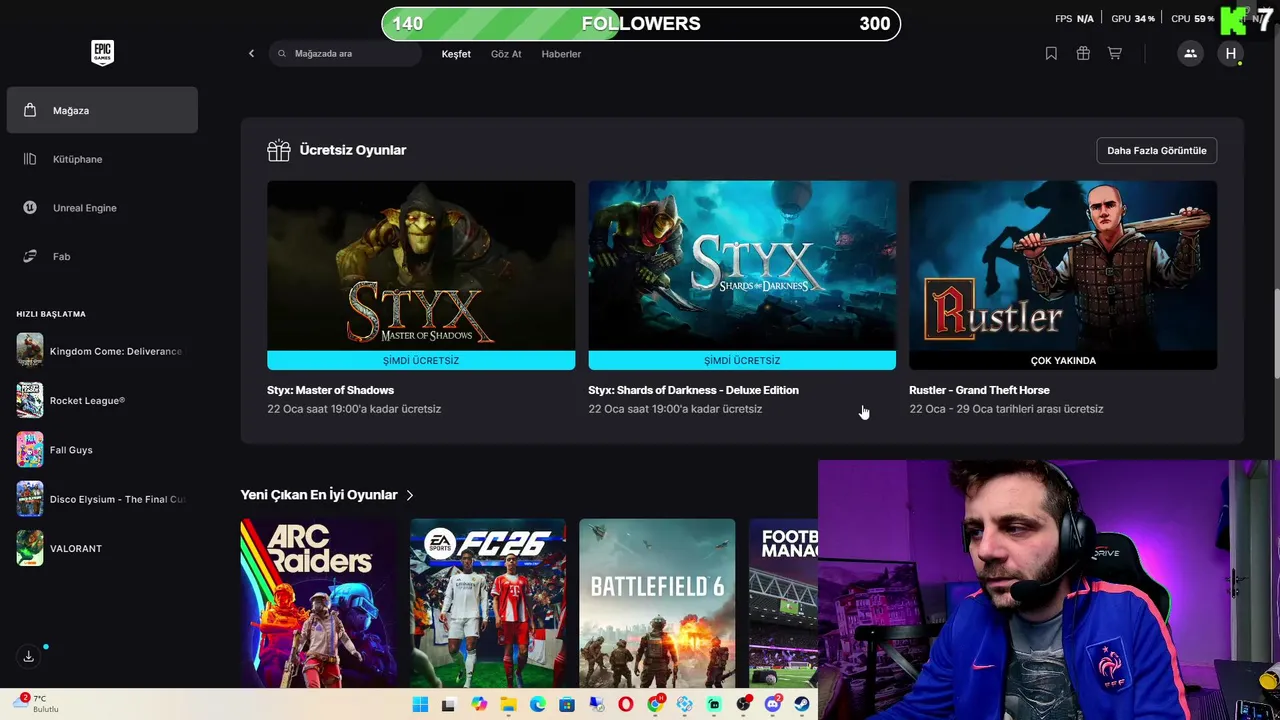This screenshot has width=1280, height=720.
Task: Click '22 Oca - 29 Oca tarihleri arası ücretsiz'
Action: pyautogui.click(x=1006, y=409)
